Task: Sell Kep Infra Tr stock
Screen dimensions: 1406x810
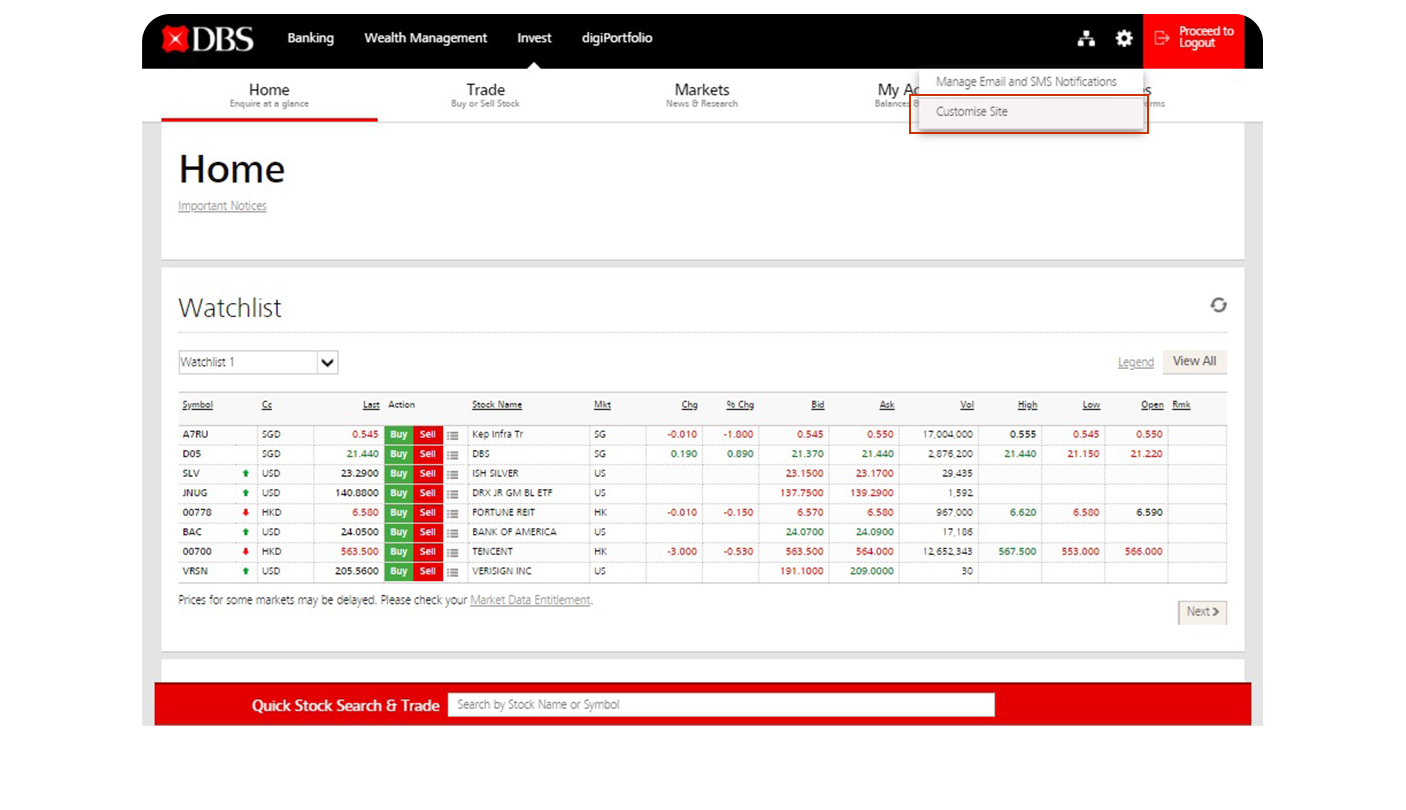Action: (428, 435)
